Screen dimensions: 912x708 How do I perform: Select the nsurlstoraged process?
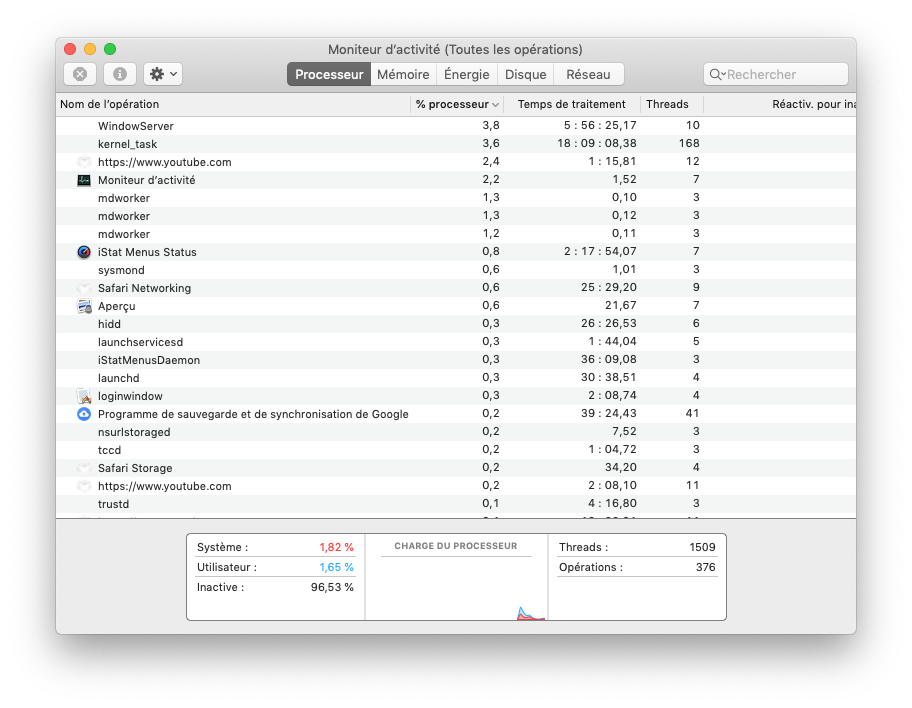tap(456, 432)
